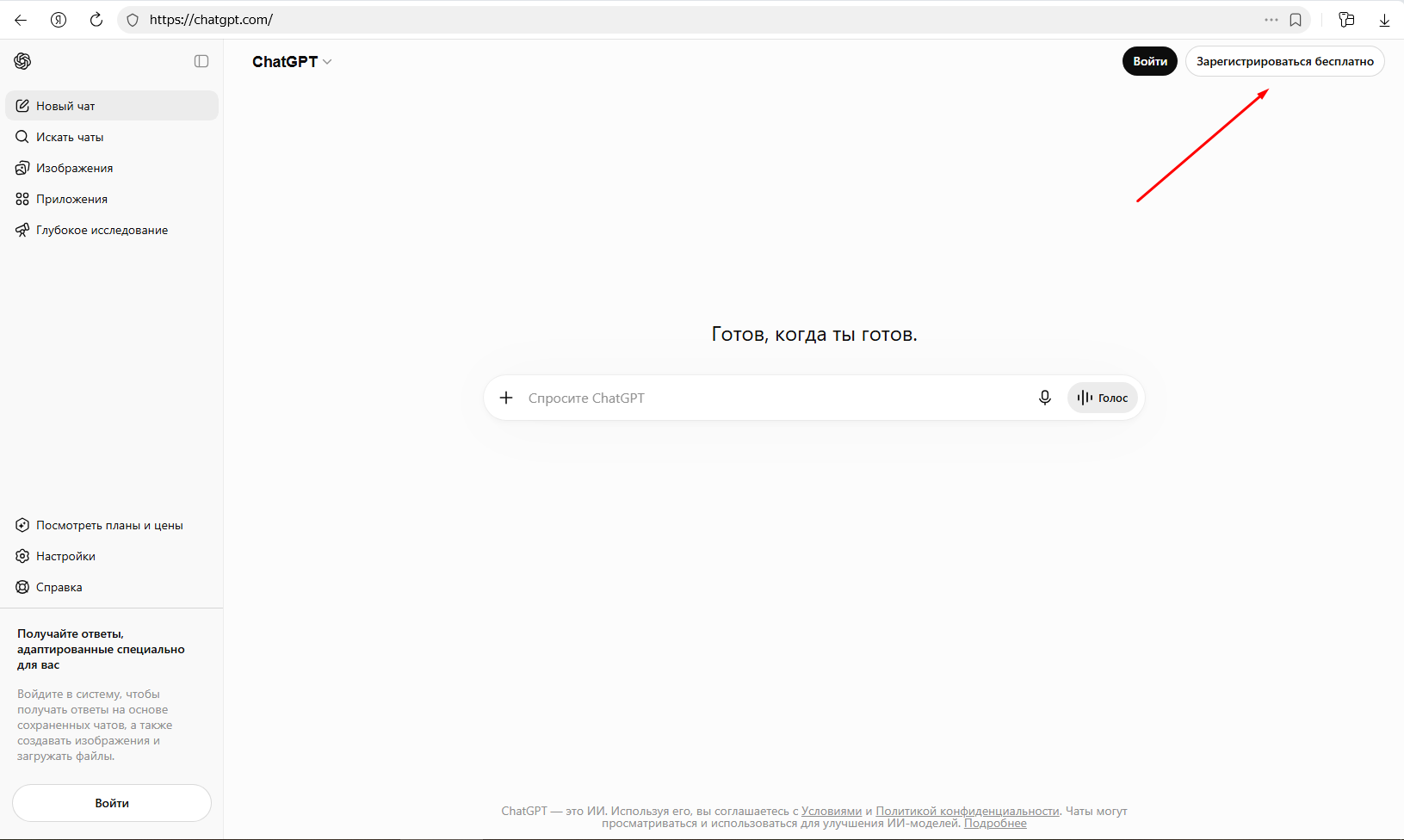This screenshot has height=840, width=1404.
Task: Open Справка help item
Action: click(112, 587)
